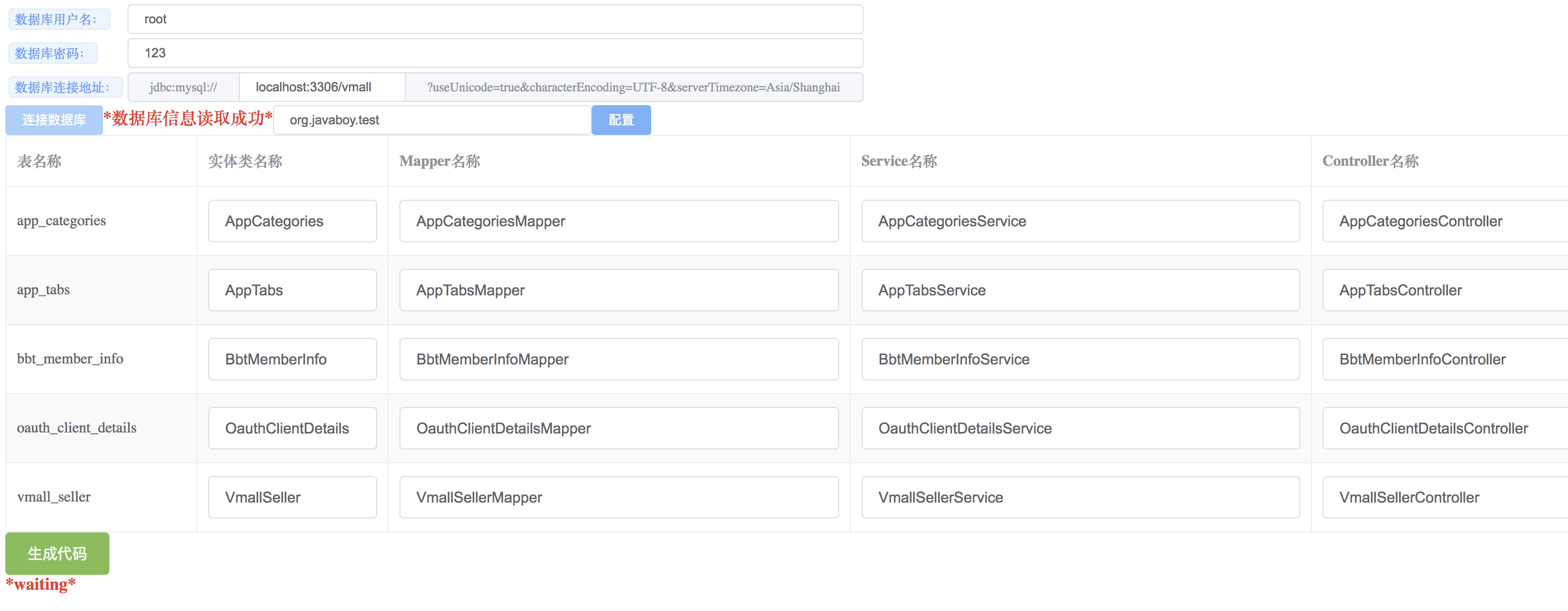This screenshot has height=611, width=1568.
Task: Edit the OauthClientDetailsMapper field
Action: [x=618, y=428]
